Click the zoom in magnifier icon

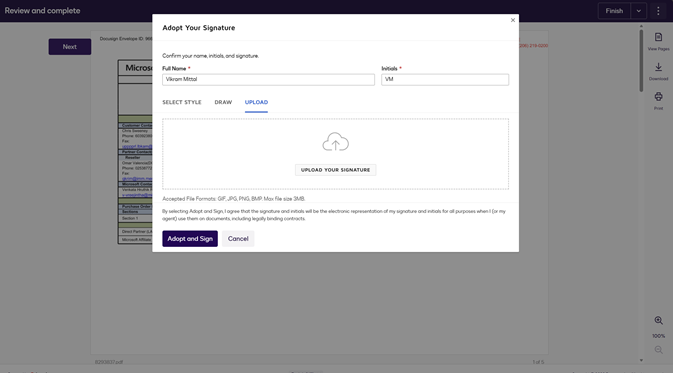(x=658, y=321)
